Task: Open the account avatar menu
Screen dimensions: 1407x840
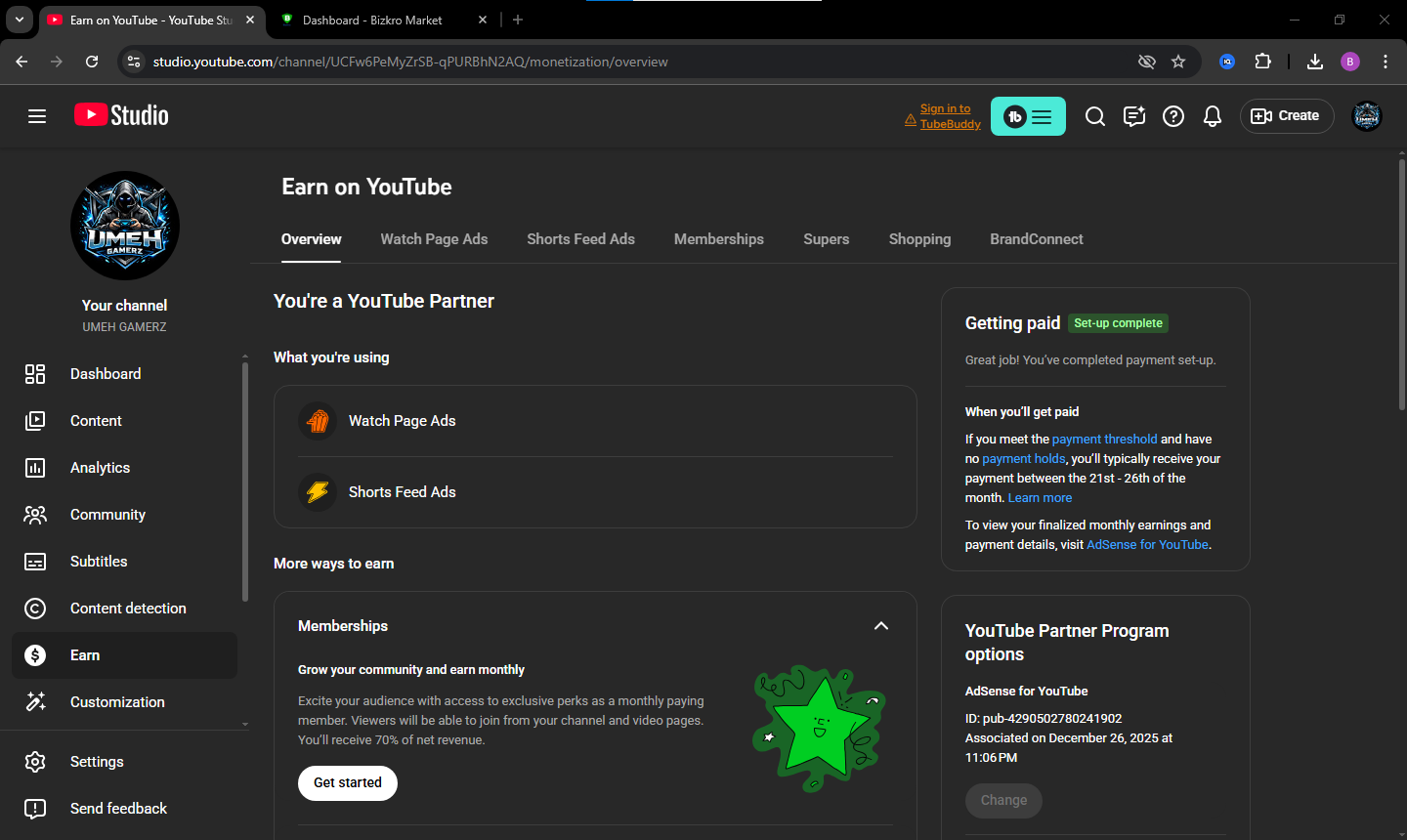Action: coord(1366,116)
